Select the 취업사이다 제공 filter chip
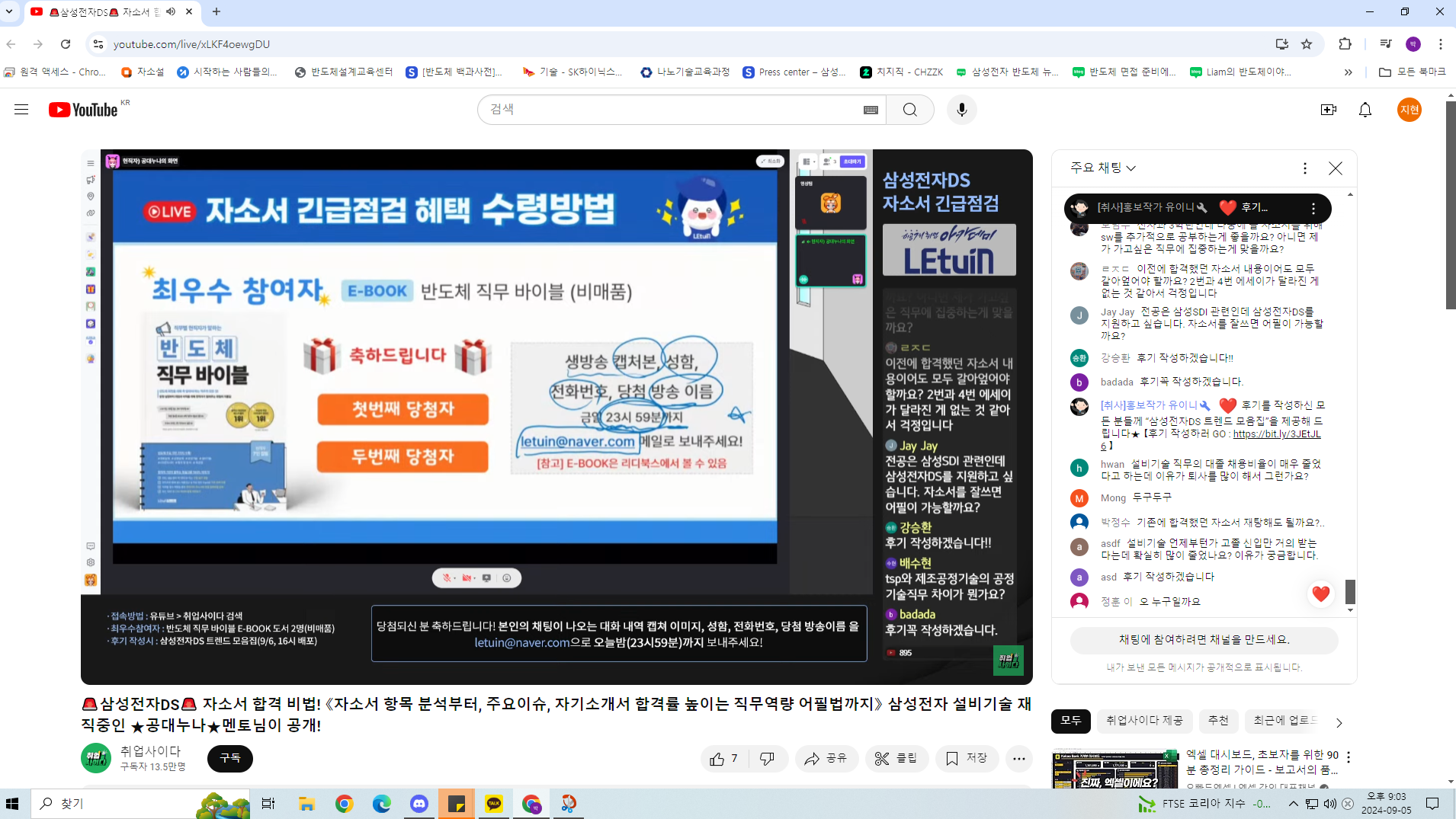 (x=1144, y=720)
